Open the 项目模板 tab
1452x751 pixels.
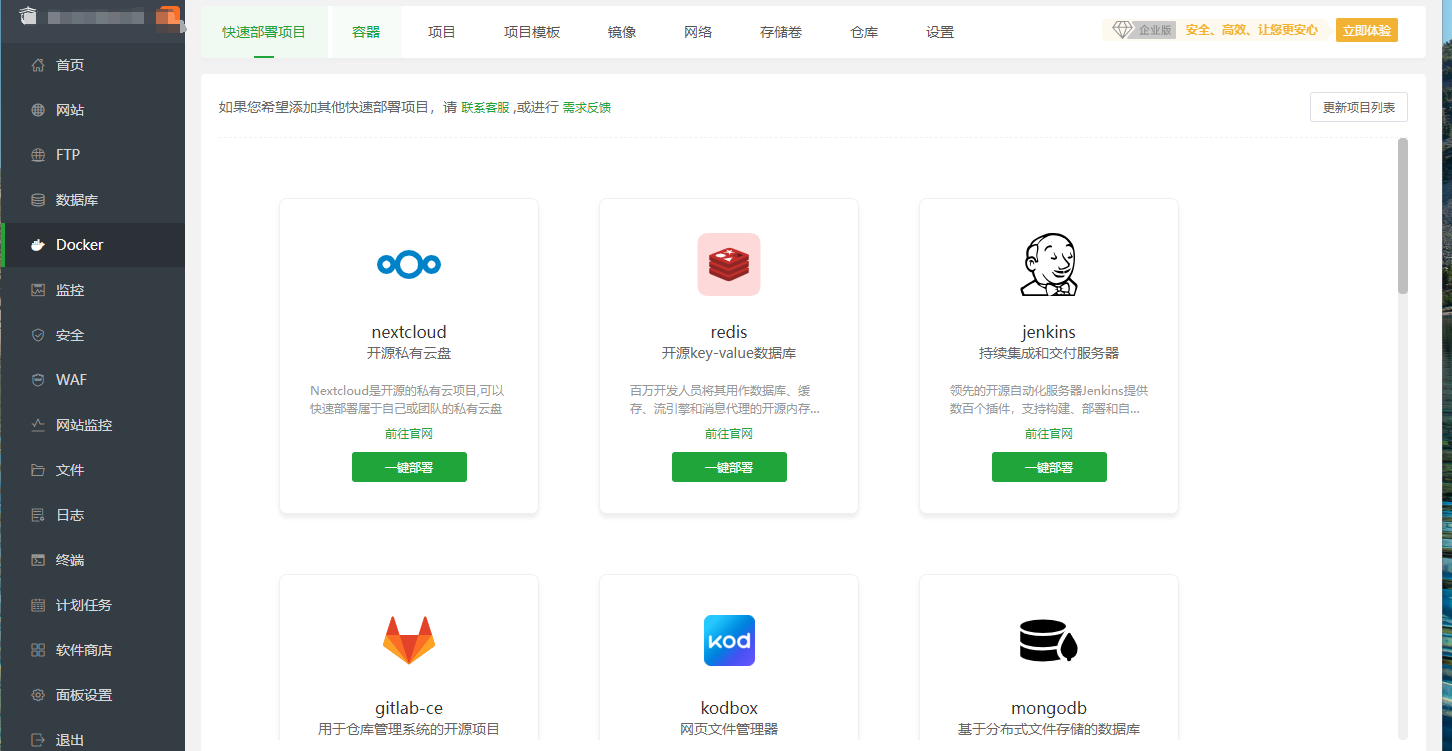[532, 32]
